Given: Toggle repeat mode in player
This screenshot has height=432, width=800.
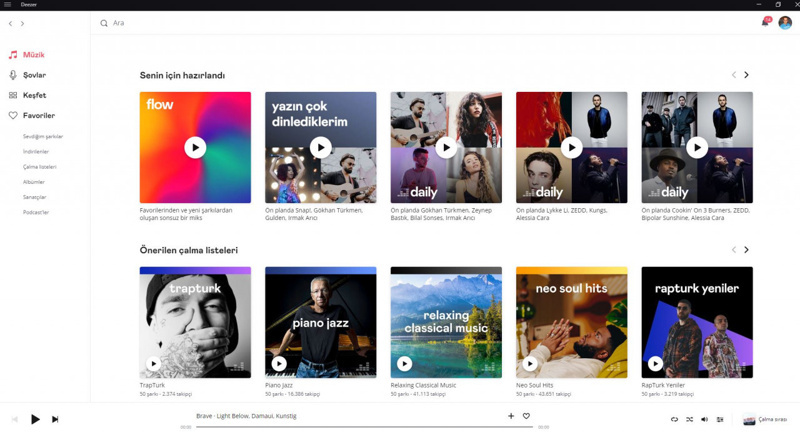Looking at the screenshot, I should click(674, 420).
